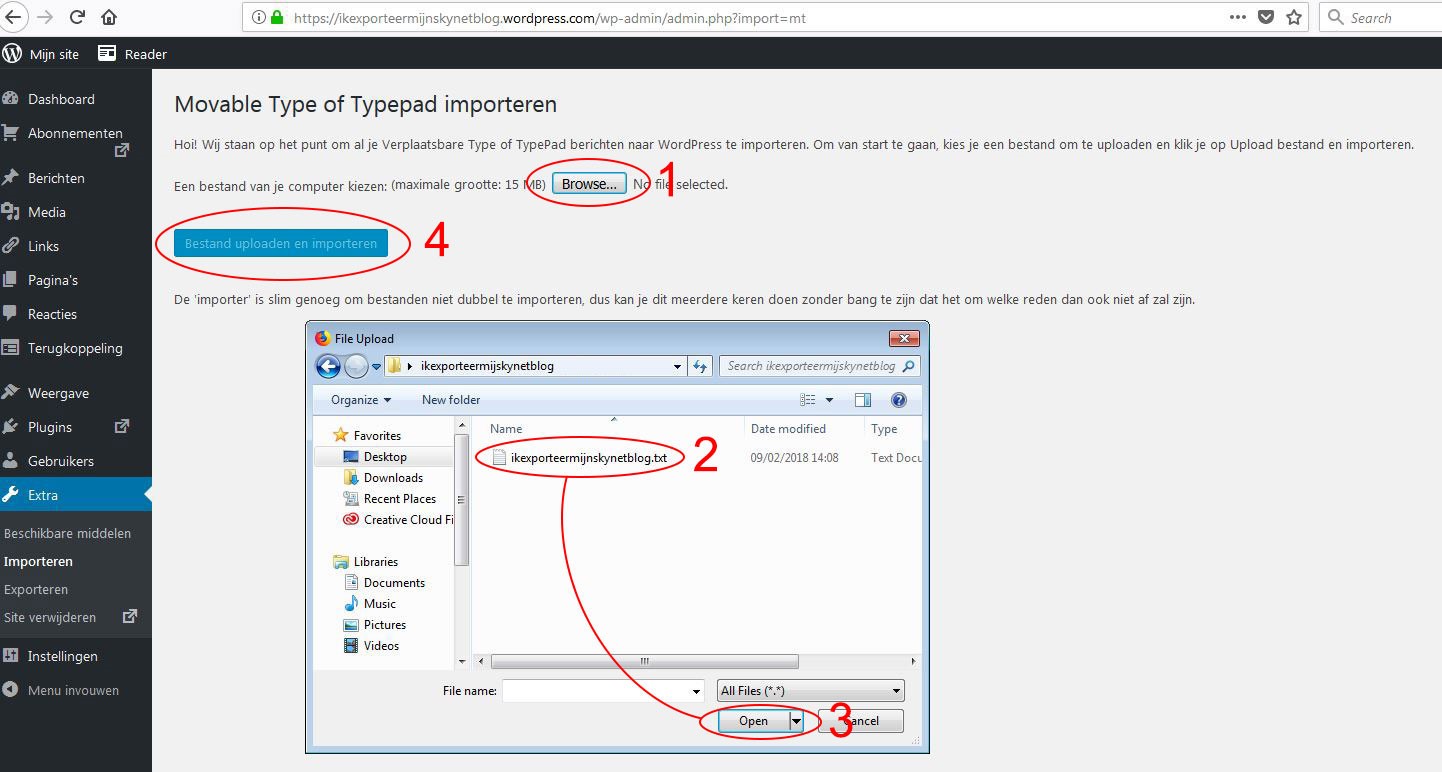The image size is (1442, 772).
Task: Expand the folder path dropdown in File Upload
Action: pyautogui.click(x=678, y=367)
